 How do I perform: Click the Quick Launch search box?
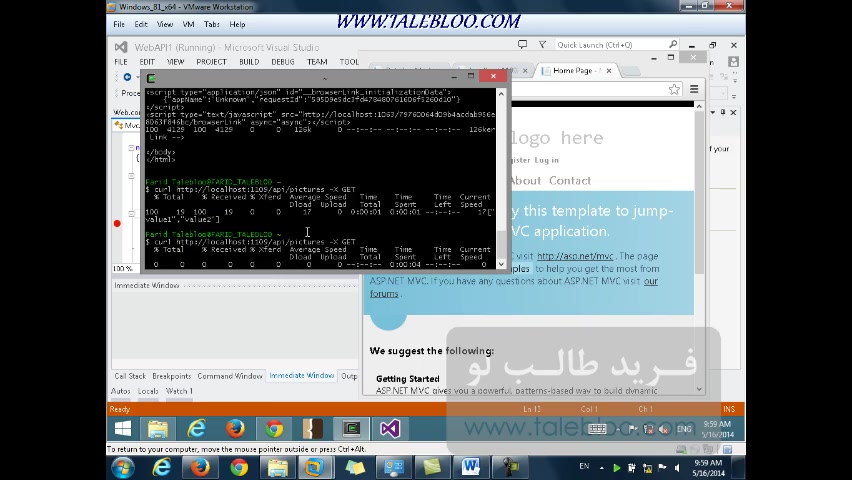[610, 45]
